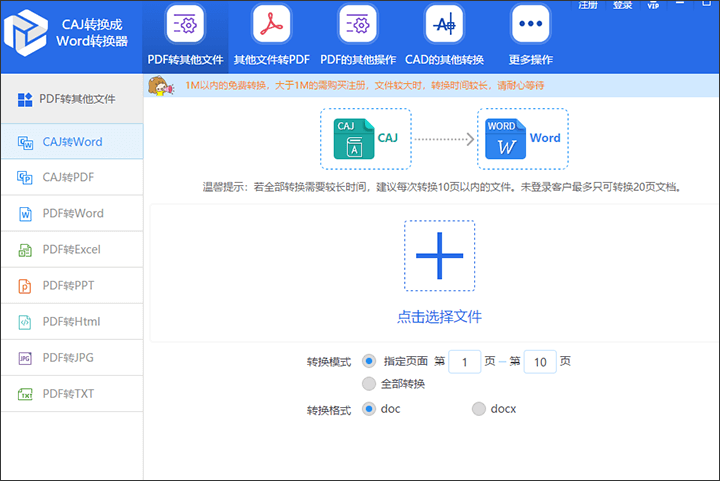Select 全部转换 conversion mode
The image size is (720, 481).
[369, 383]
